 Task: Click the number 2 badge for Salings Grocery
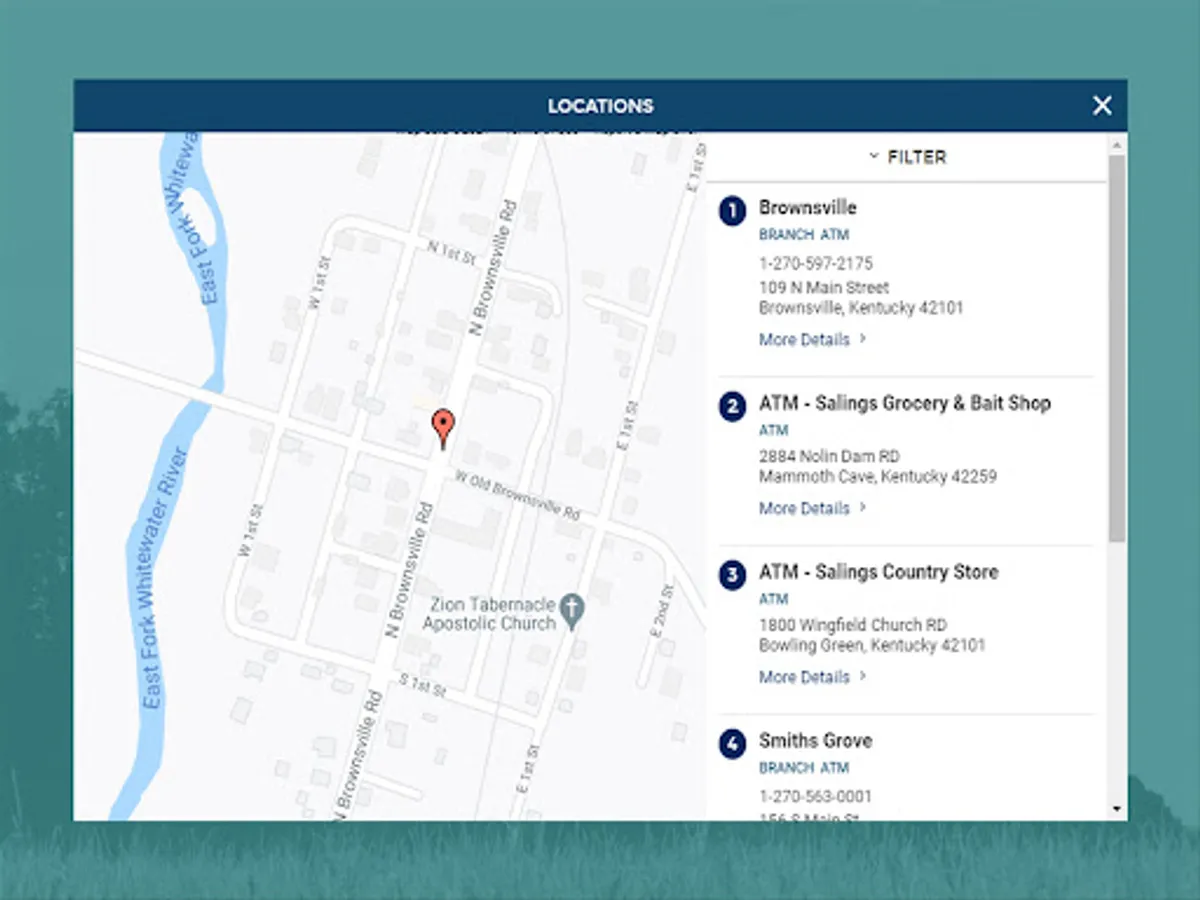pos(733,406)
